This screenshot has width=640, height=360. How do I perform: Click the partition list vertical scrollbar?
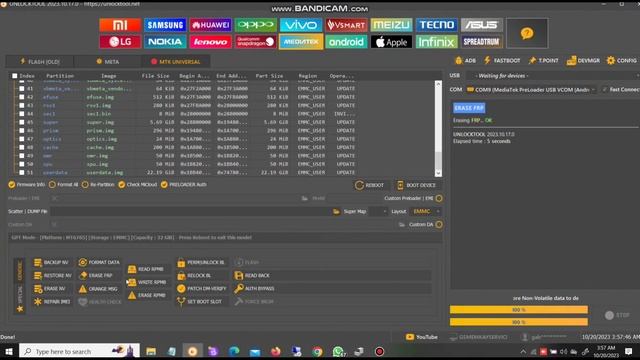click(438, 129)
